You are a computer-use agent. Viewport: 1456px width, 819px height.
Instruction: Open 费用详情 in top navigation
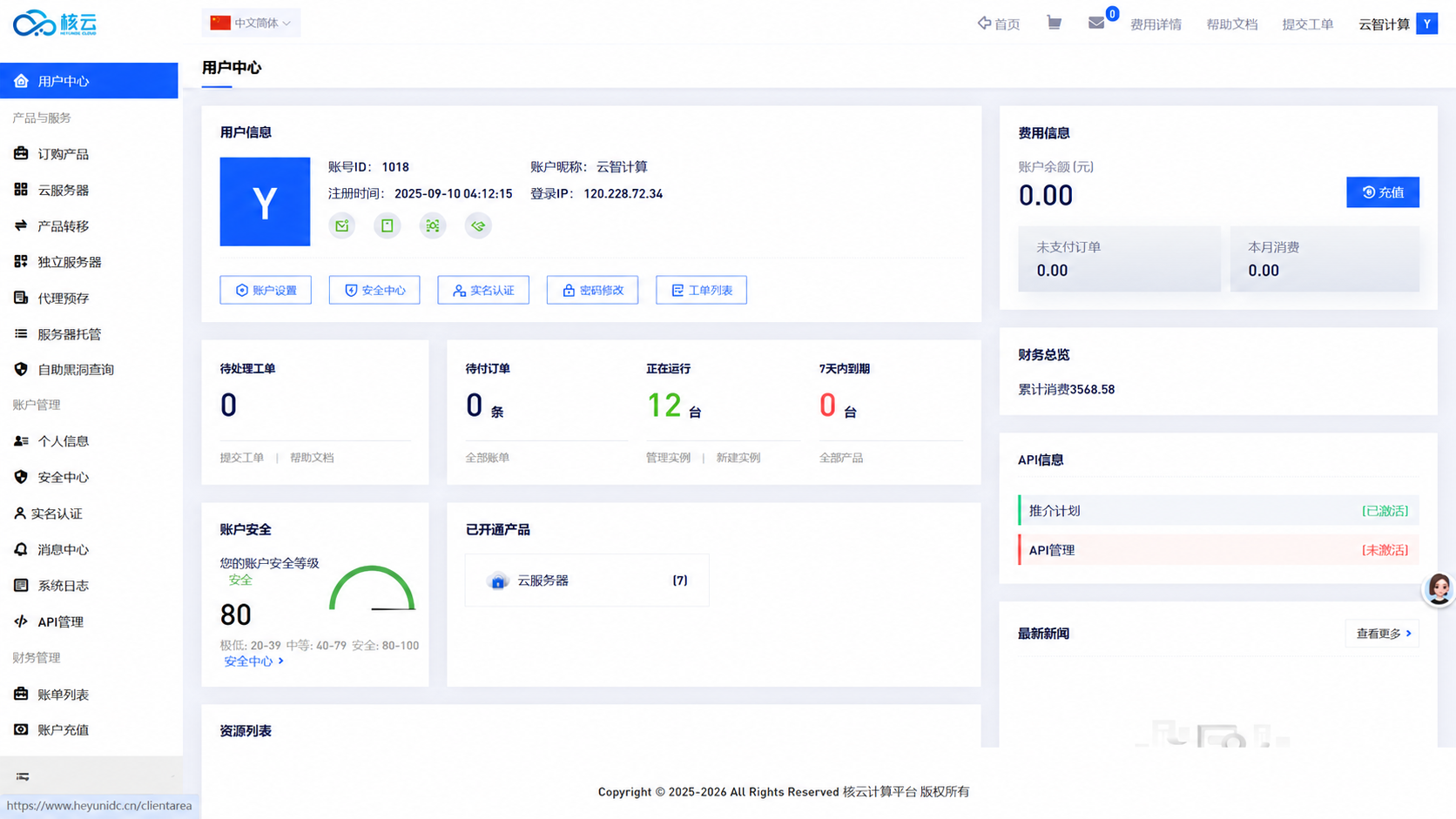1156,24
